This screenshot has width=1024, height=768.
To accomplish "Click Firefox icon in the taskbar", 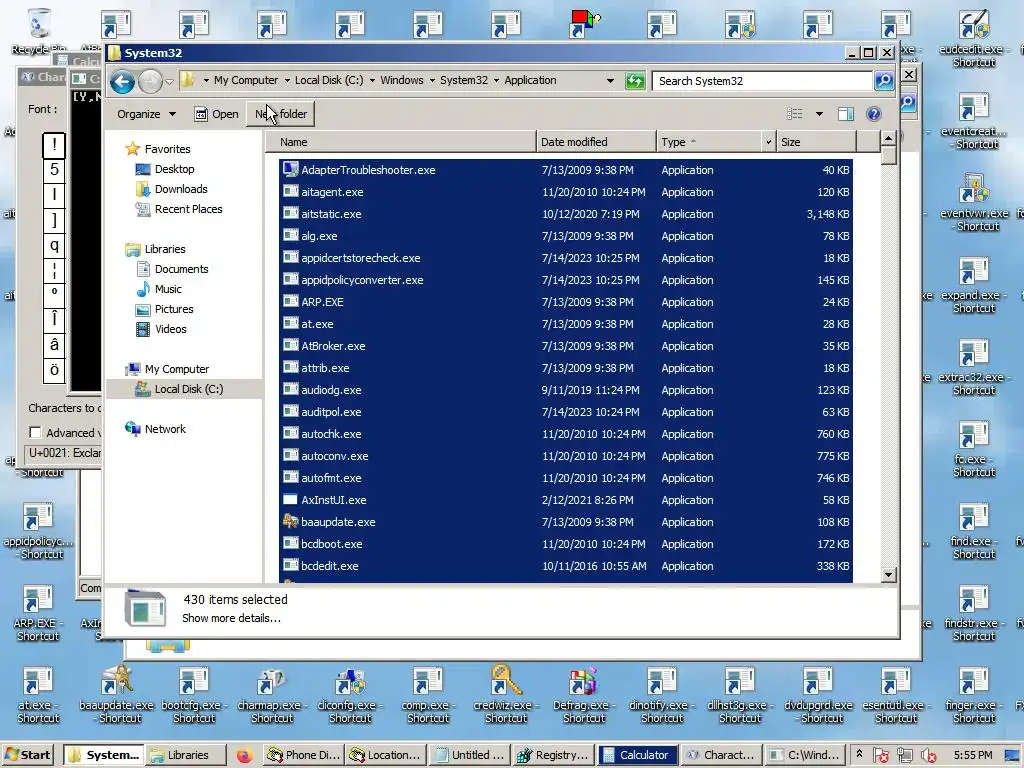I will (x=244, y=755).
